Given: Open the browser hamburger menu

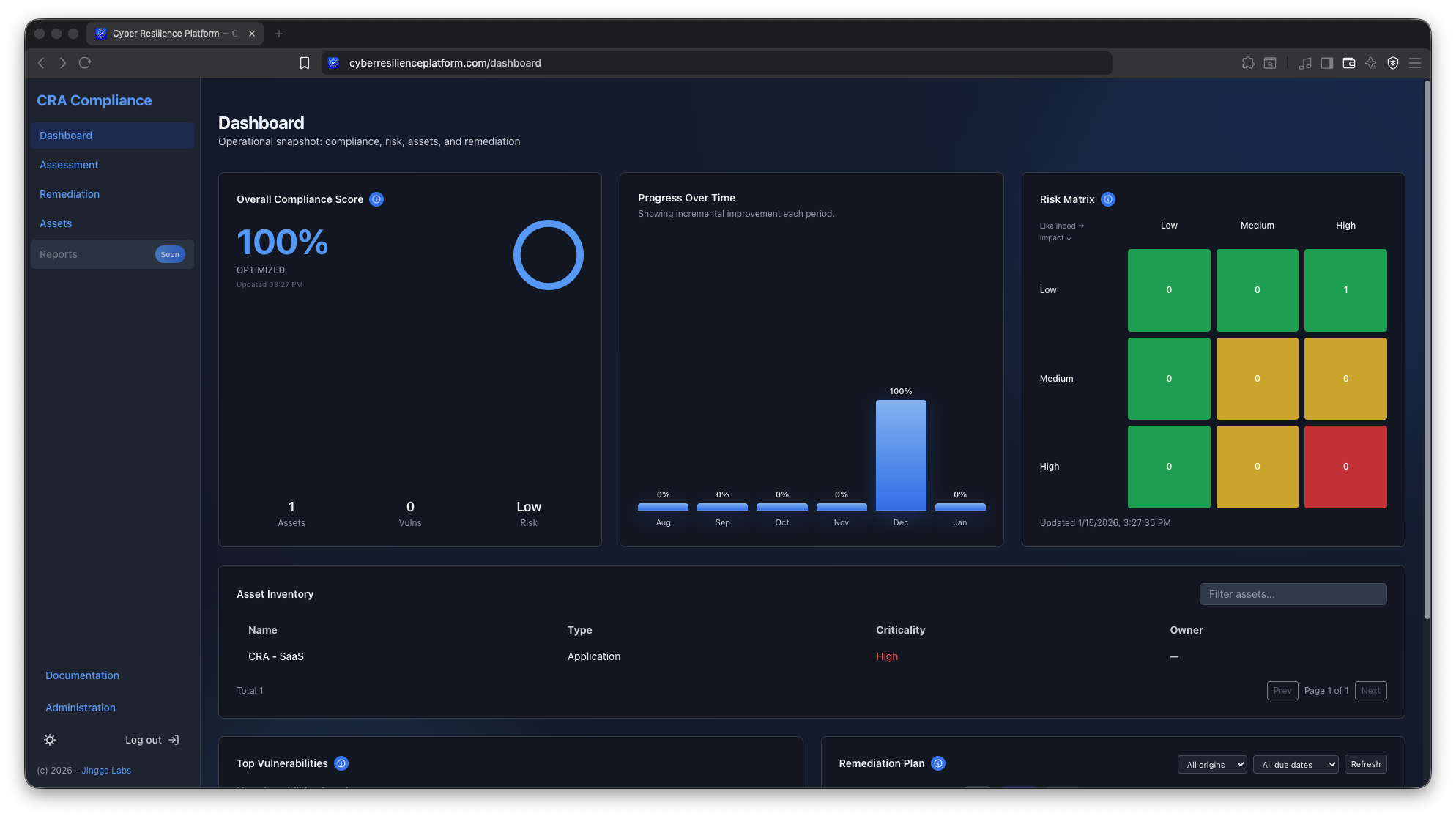Looking at the screenshot, I should [1415, 63].
